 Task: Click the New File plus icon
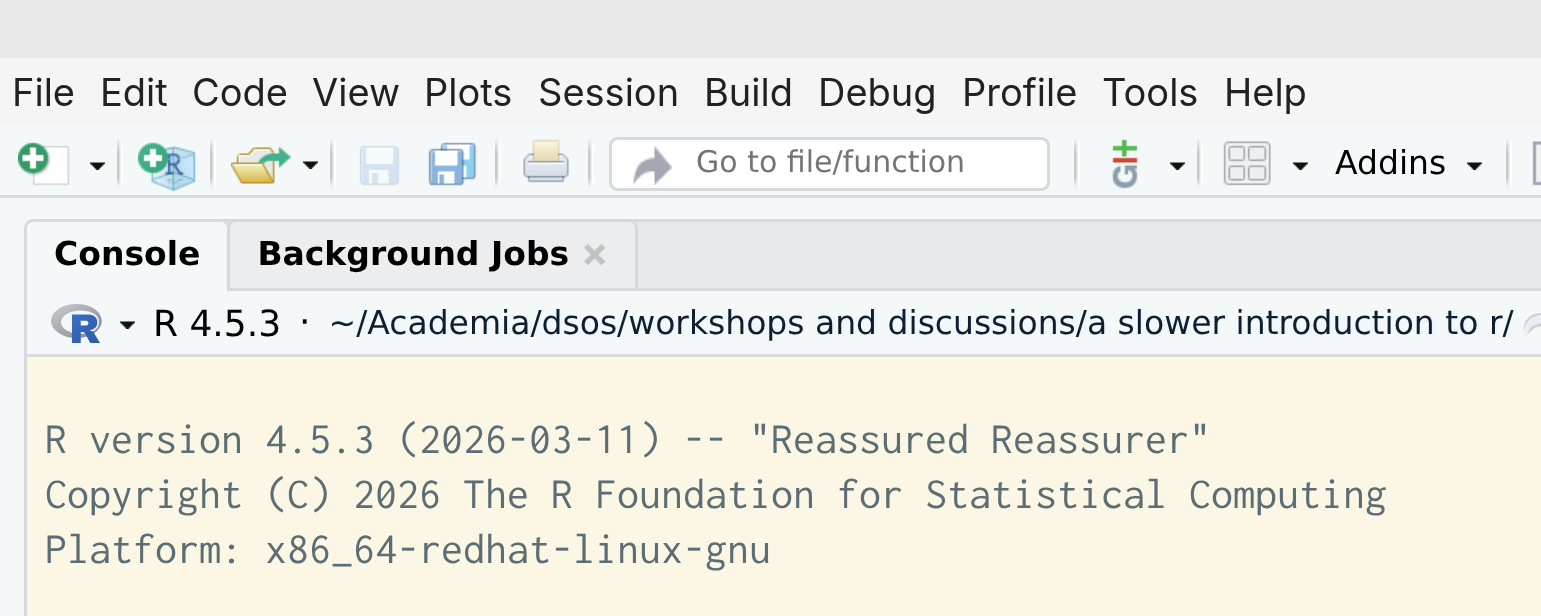coord(43,163)
